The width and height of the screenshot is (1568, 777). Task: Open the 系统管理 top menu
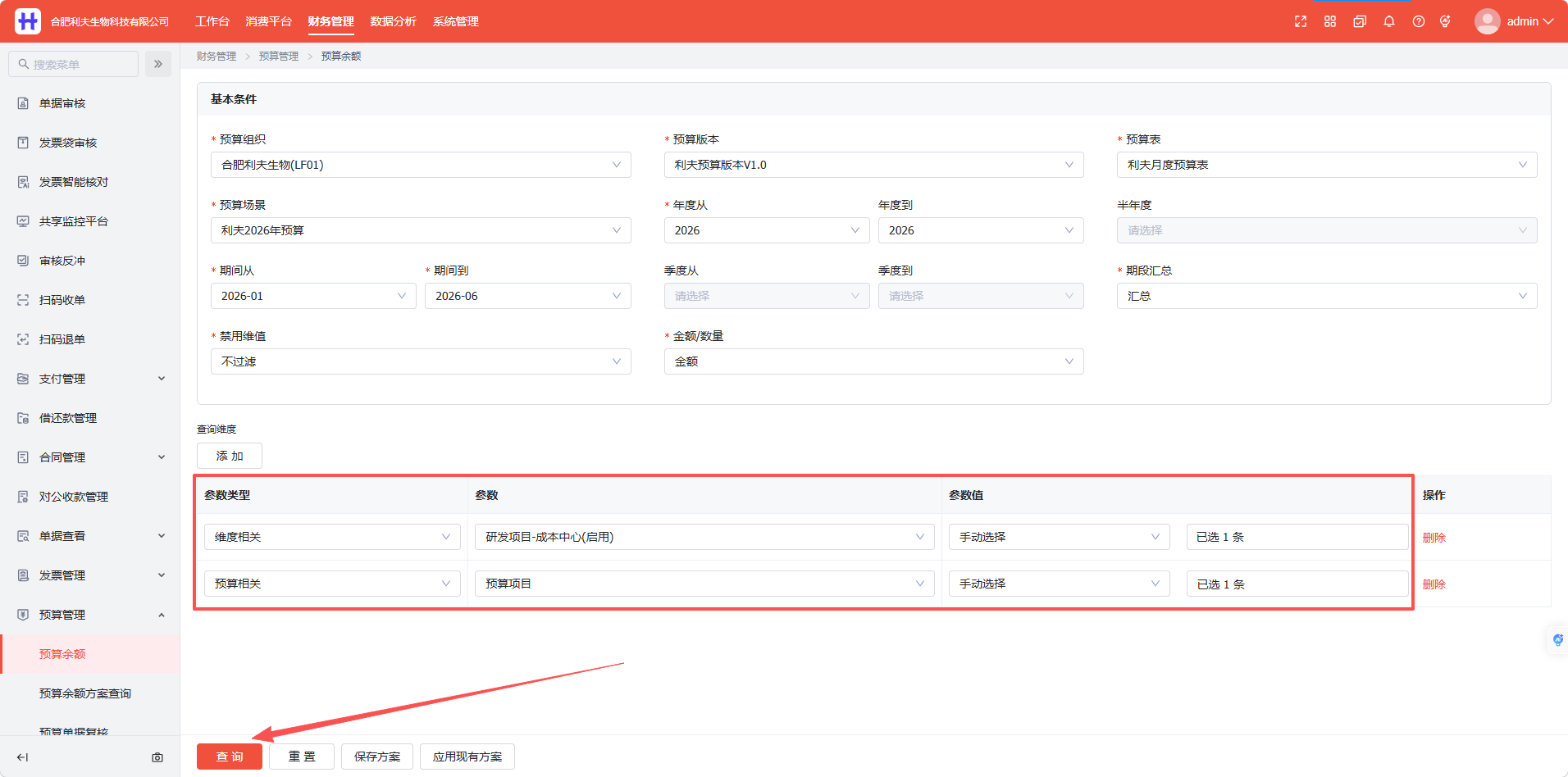click(456, 21)
